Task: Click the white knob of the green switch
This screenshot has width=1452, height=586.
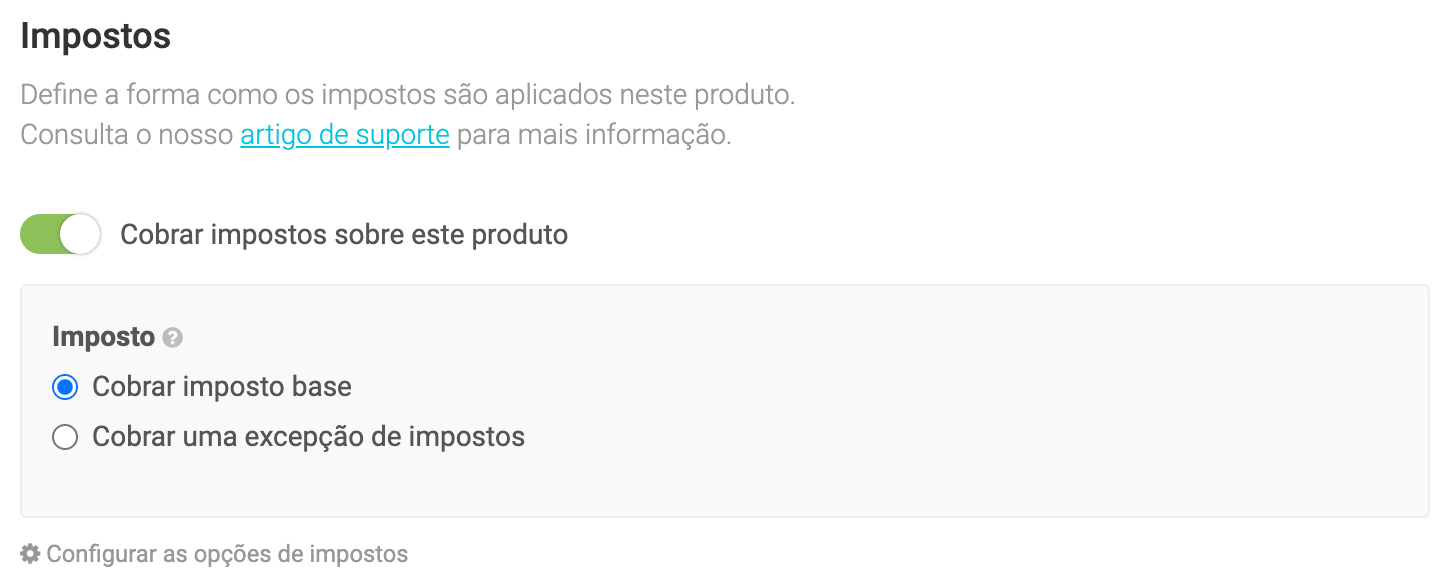Action: pyautogui.click(x=80, y=235)
